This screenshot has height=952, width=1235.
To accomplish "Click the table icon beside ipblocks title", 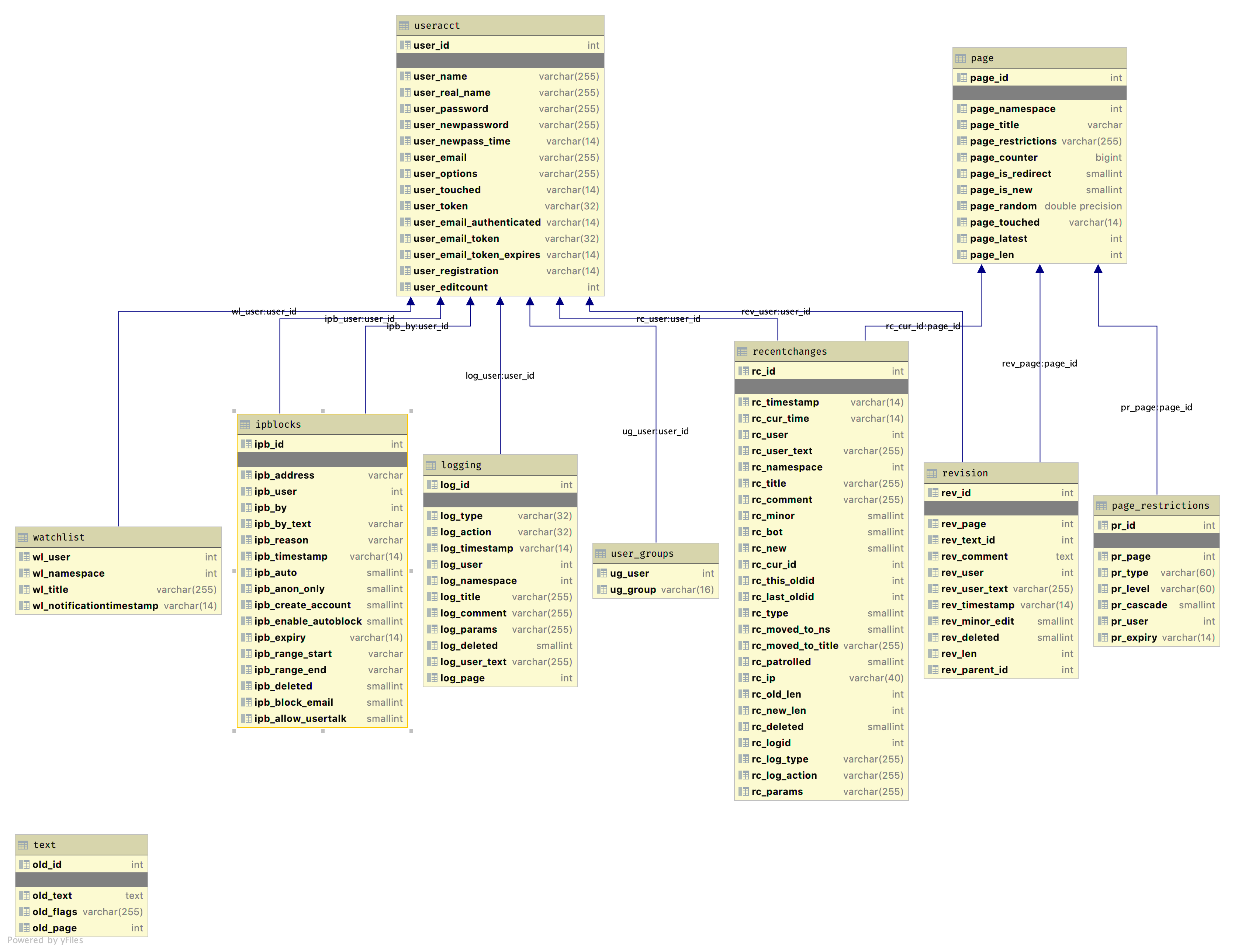I will coord(245,424).
